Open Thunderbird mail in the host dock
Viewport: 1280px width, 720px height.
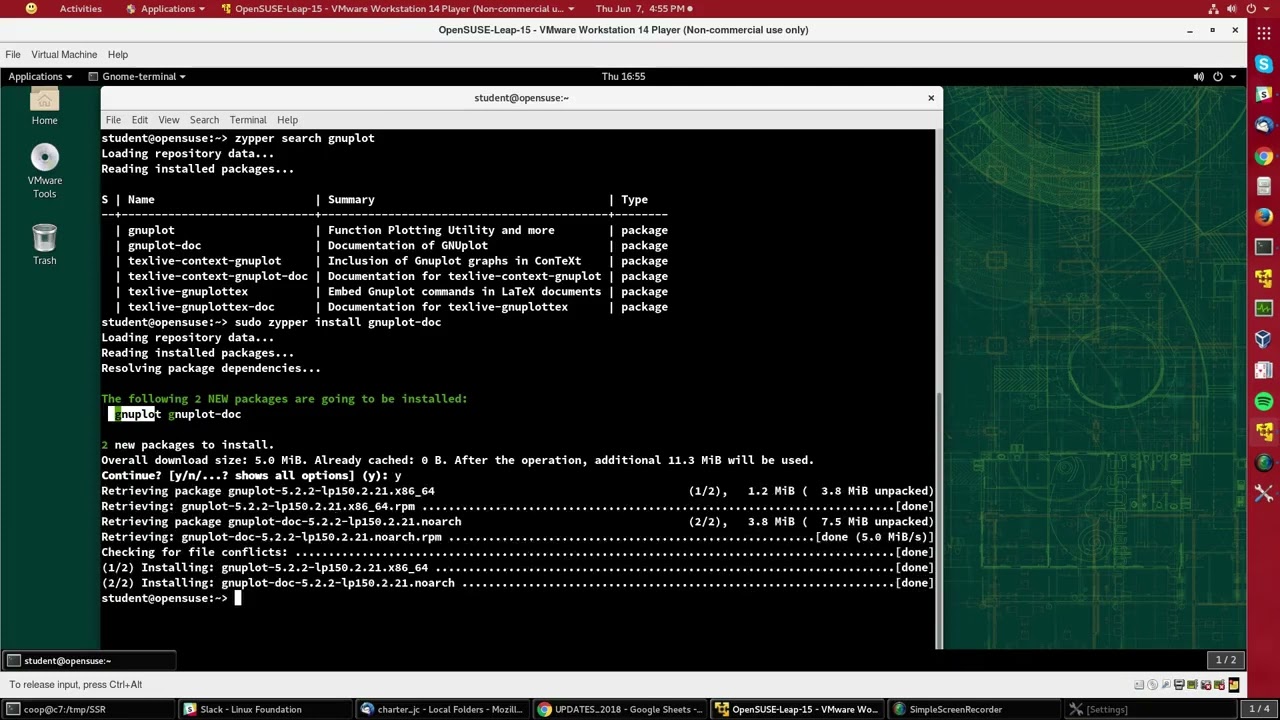[1264, 125]
